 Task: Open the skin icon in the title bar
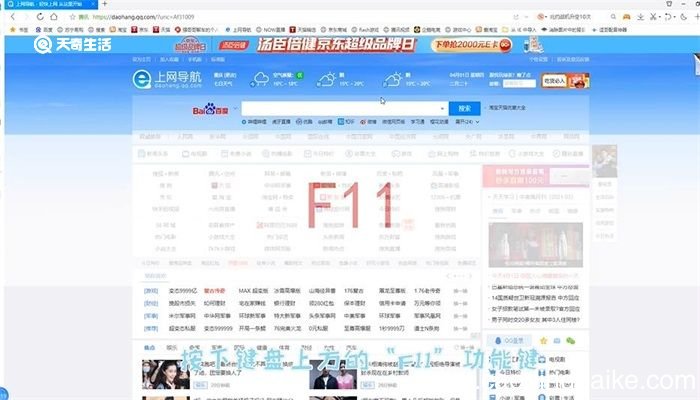pyautogui.click(x=669, y=4)
